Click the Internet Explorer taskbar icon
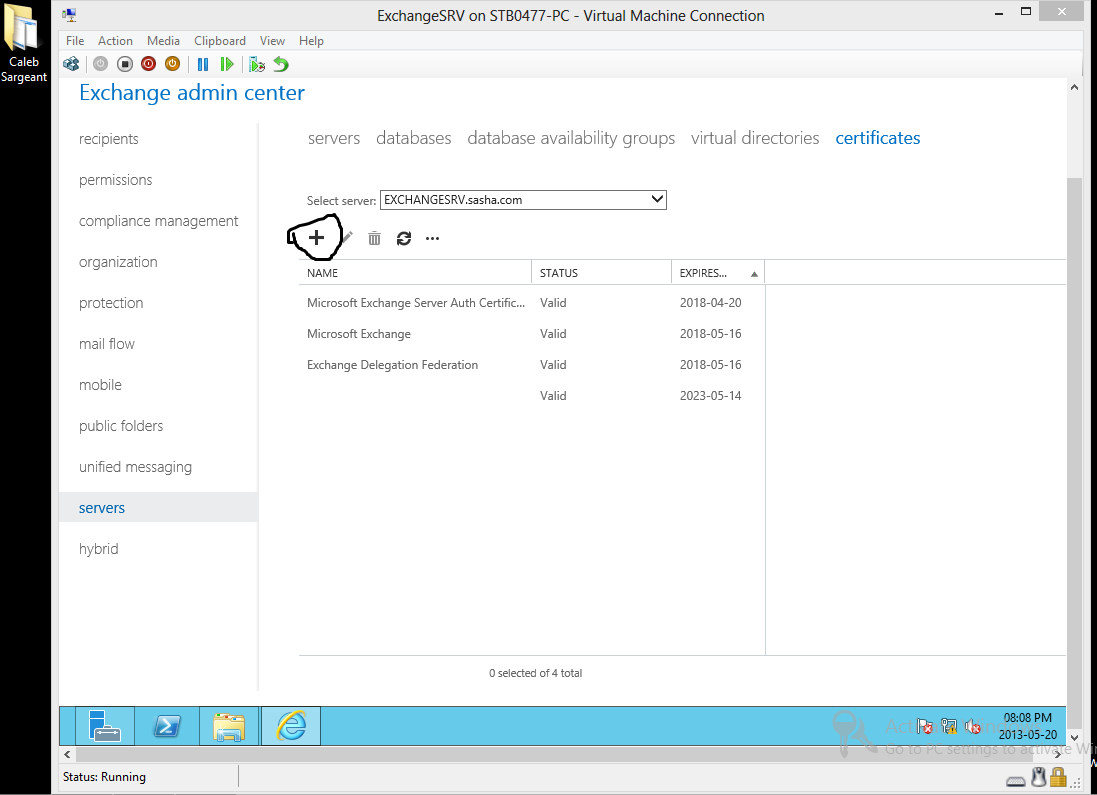The image size is (1097, 795). pyautogui.click(x=291, y=726)
